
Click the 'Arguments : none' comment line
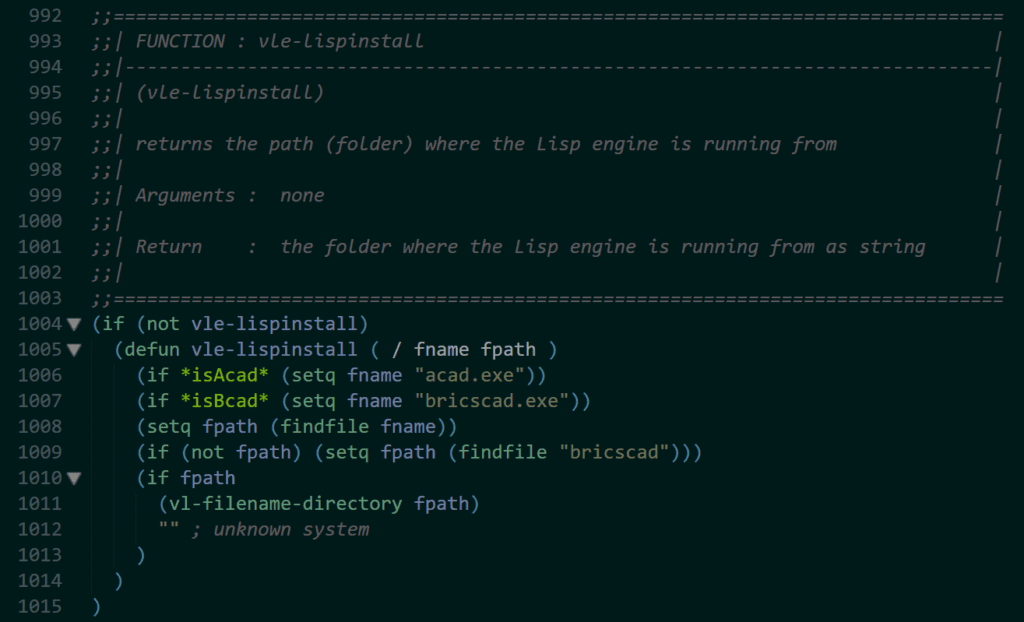point(230,196)
